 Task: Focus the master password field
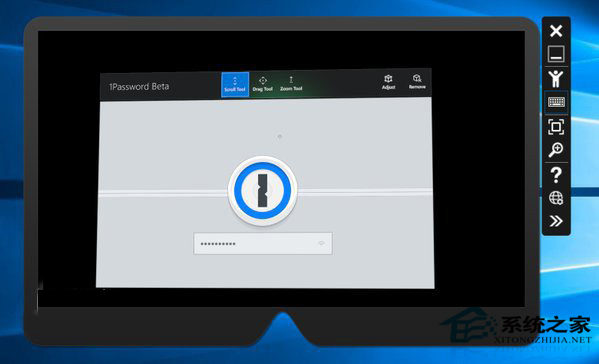[x=263, y=243]
